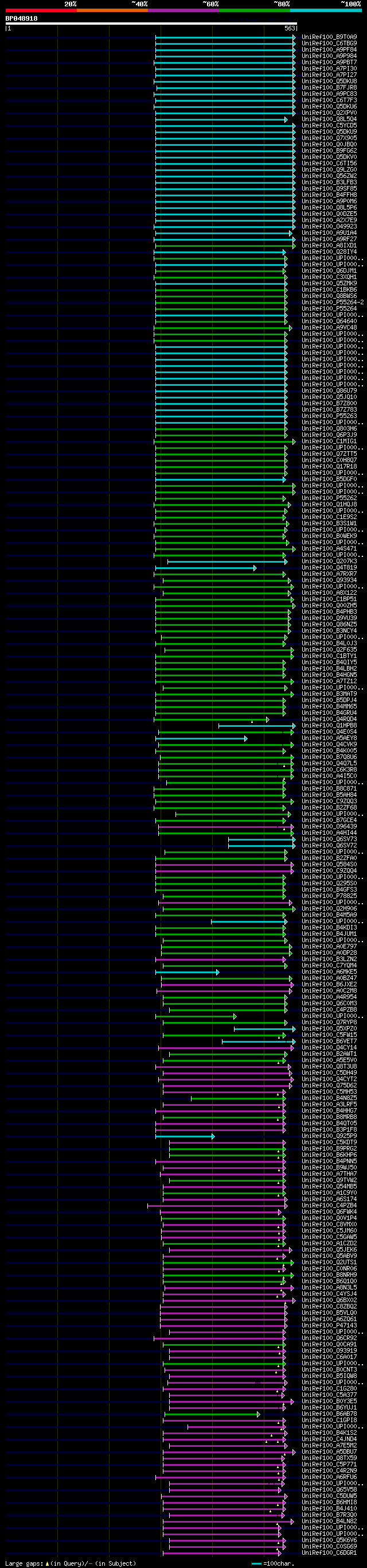
Task: Click hit label UniRef100_Q925P9
Action: 329,1136
